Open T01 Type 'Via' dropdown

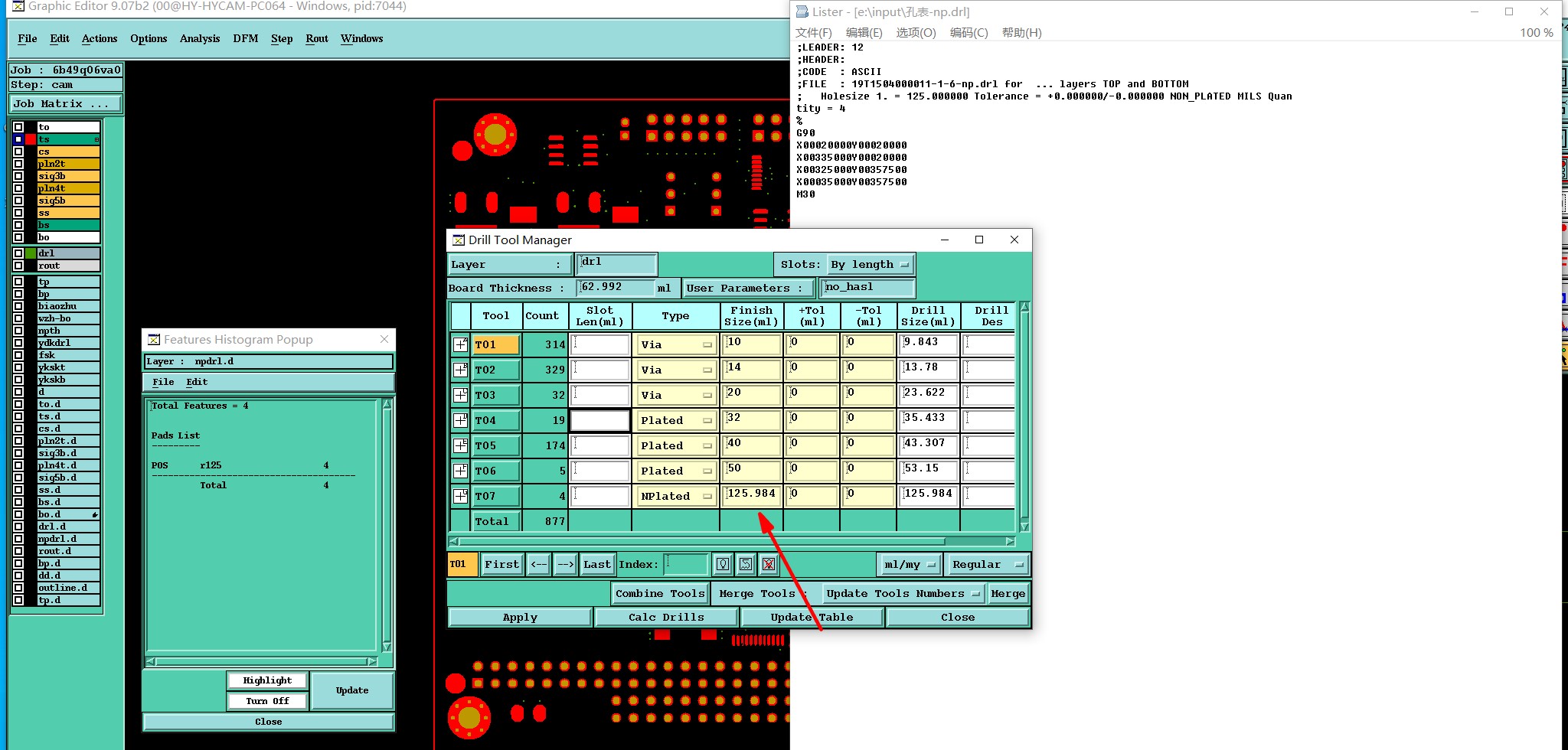point(675,345)
